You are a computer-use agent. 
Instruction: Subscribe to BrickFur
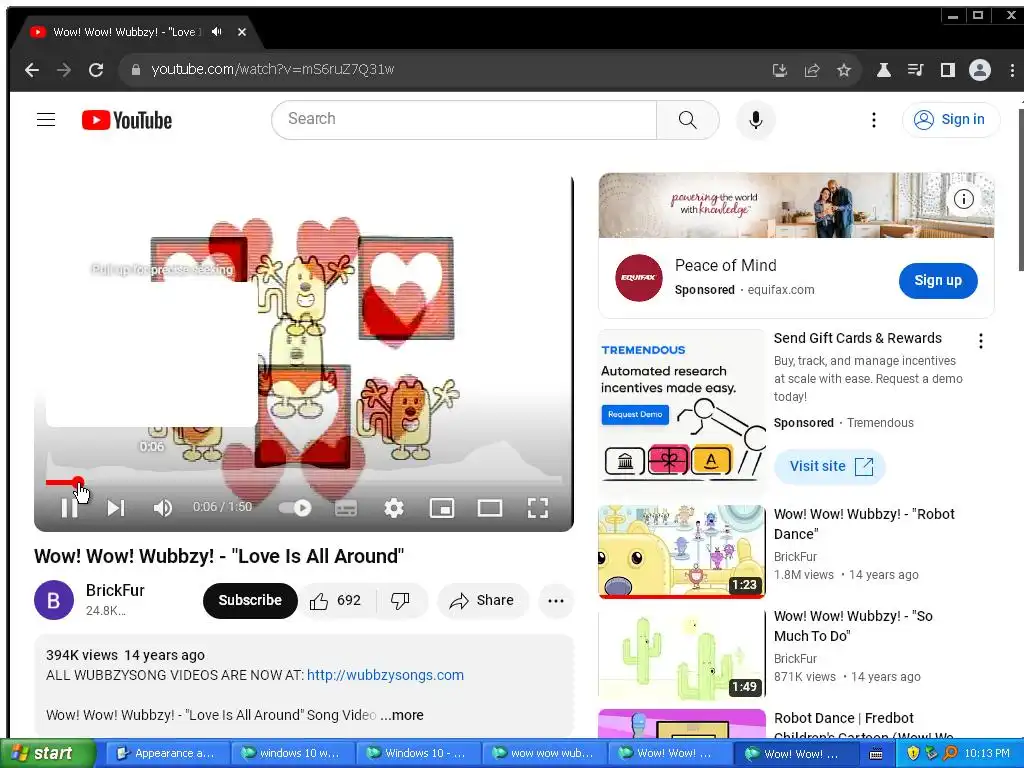click(x=250, y=601)
